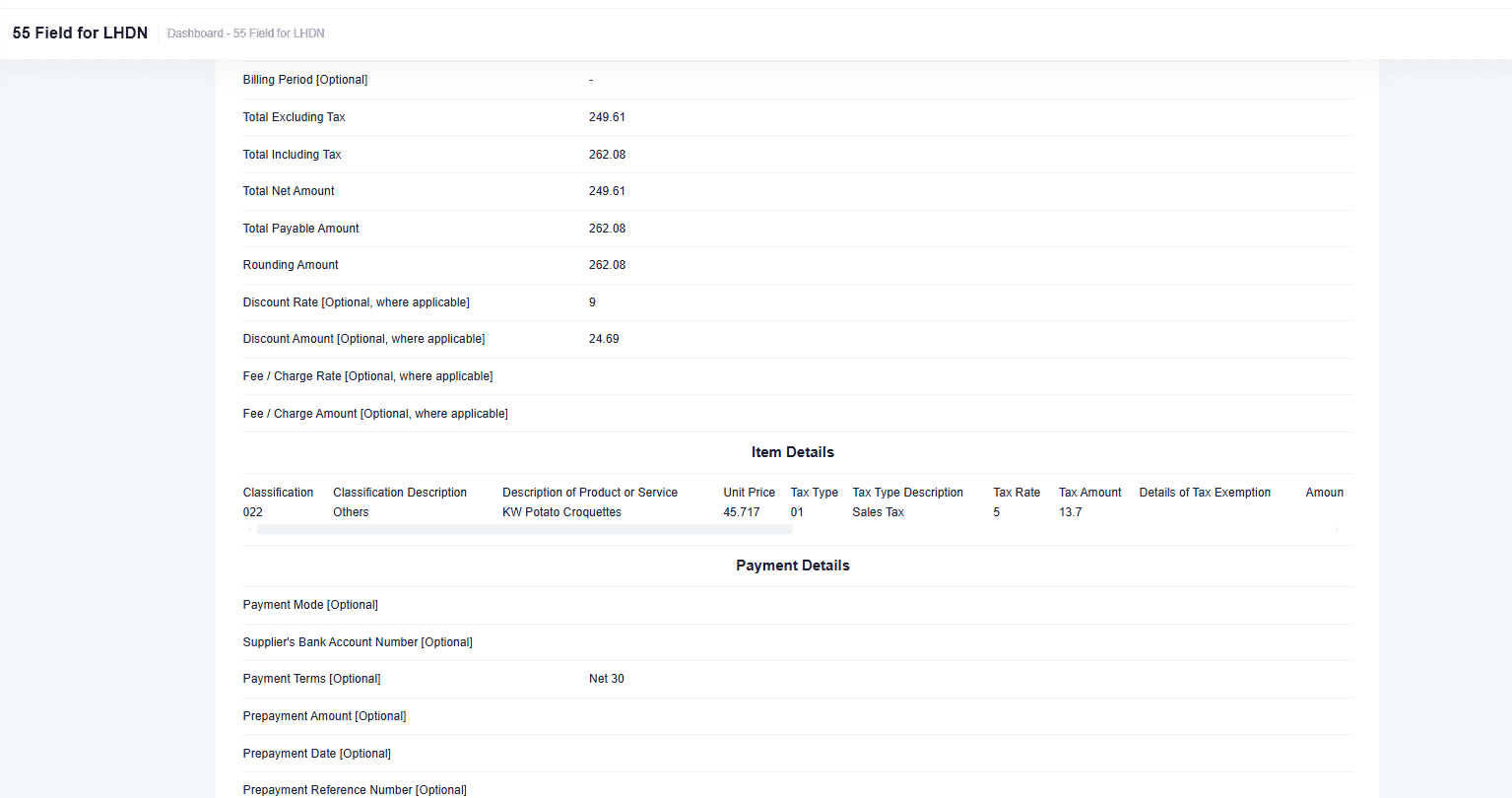Select the Total Payable Amount value 262.08
Viewport: 1512px width, 798px height.
pyautogui.click(x=607, y=229)
